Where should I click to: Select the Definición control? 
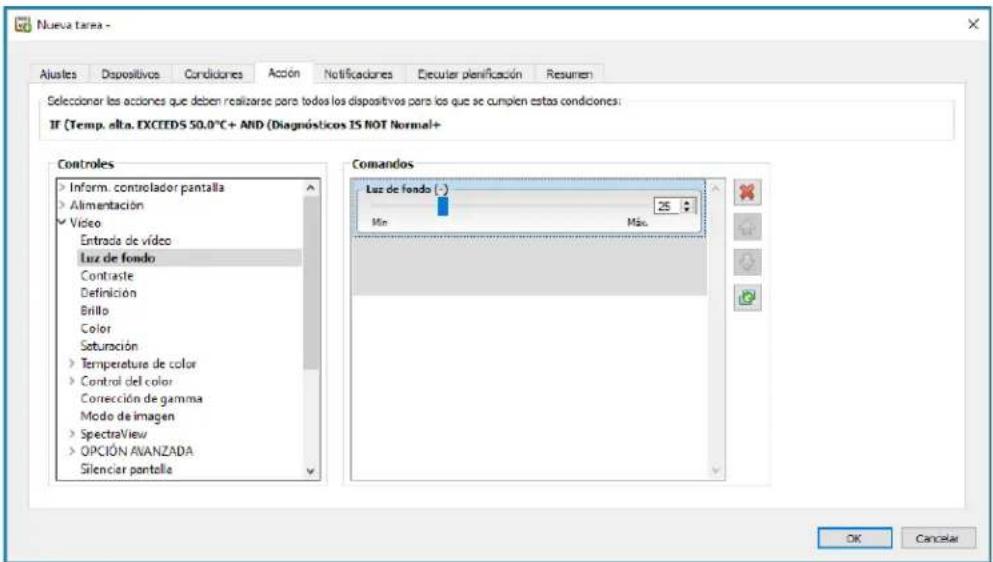[108, 293]
